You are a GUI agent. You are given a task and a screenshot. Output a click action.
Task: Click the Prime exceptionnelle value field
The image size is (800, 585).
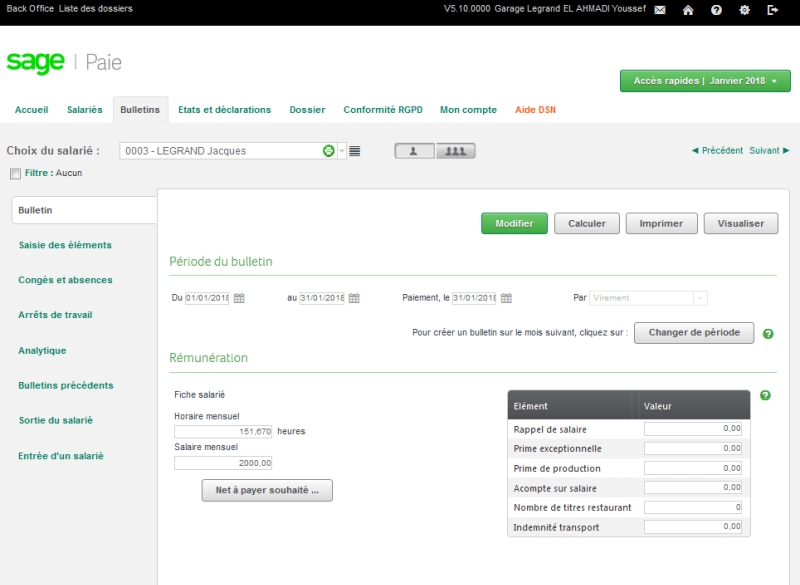693,448
